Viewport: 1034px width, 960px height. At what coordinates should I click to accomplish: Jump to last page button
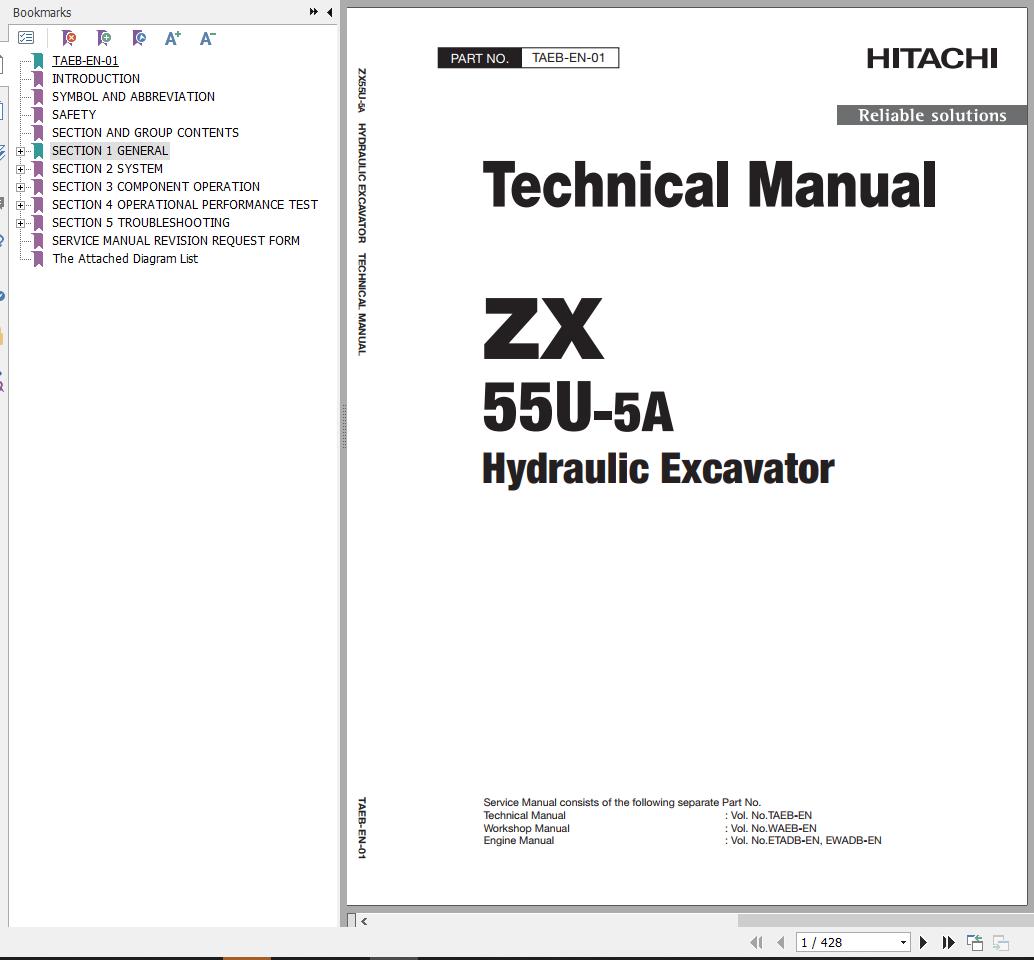pos(948,942)
